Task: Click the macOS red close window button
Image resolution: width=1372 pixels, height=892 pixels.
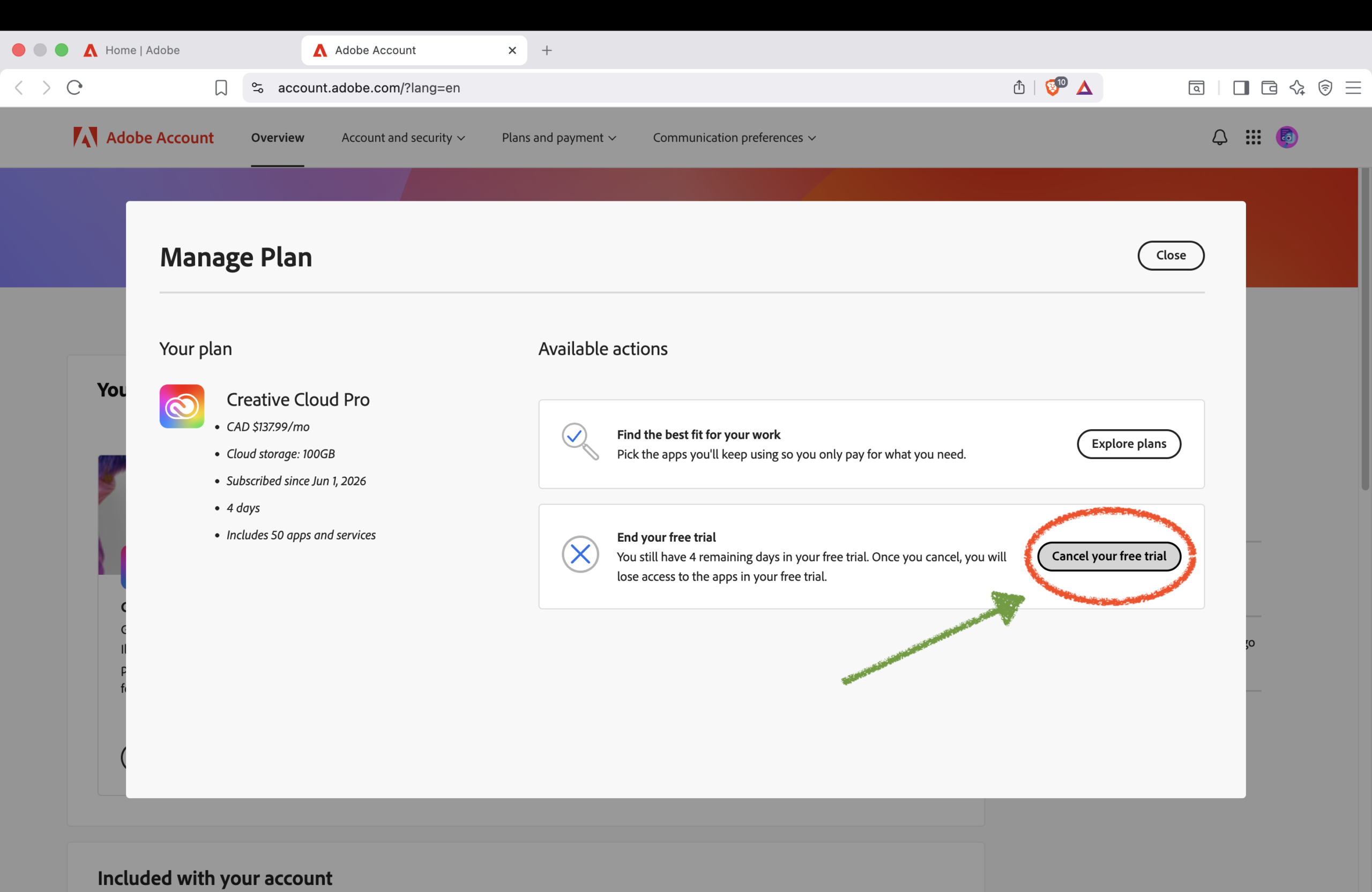Action: [18, 50]
